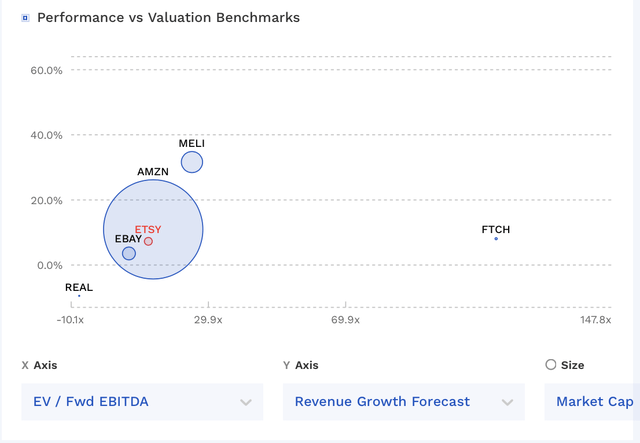Image resolution: width=640 pixels, height=443 pixels.
Task: Click the FTCH ticker label
Action: pyautogui.click(x=496, y=230)
